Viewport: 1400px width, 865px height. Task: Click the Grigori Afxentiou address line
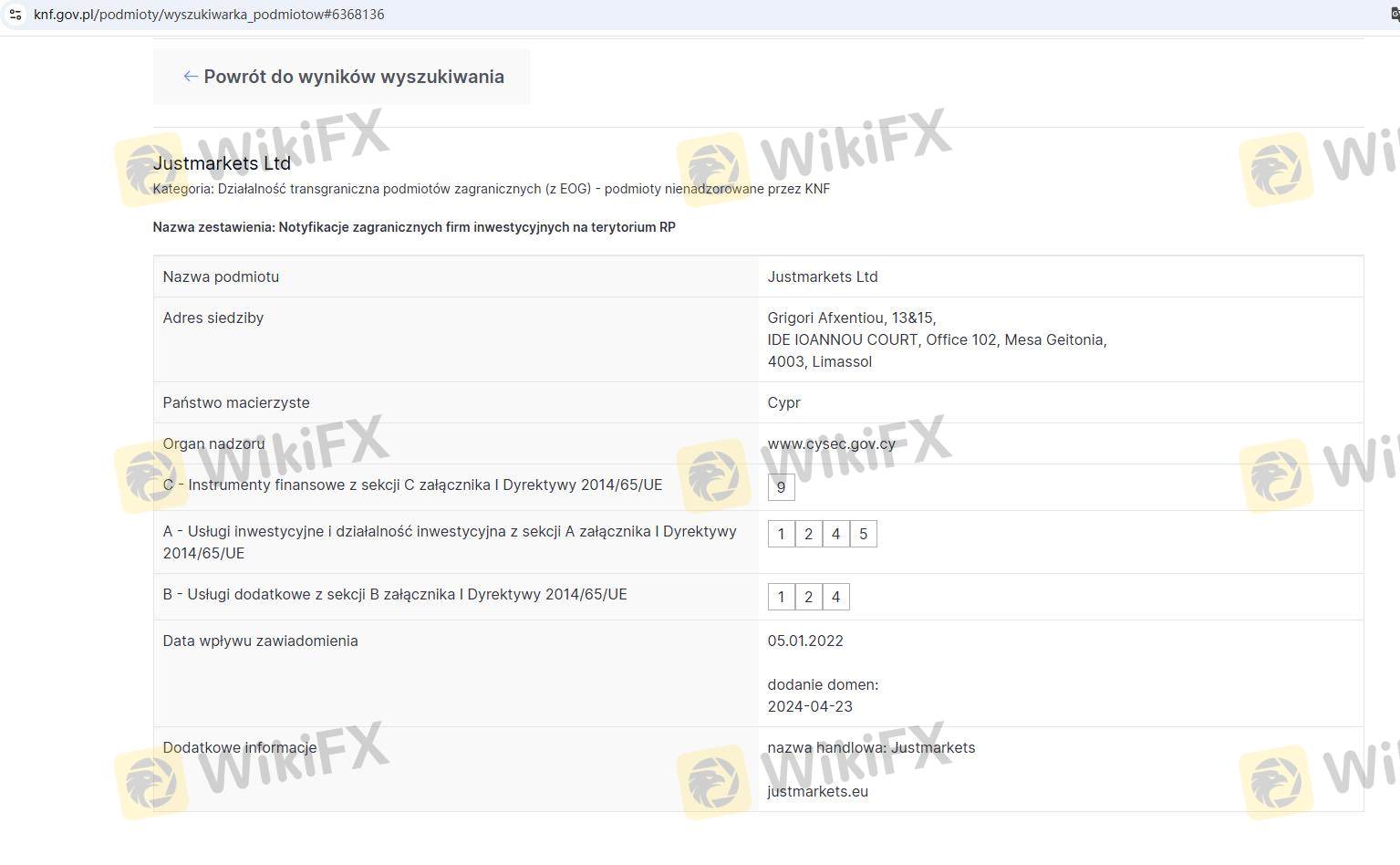[x=851, y=318]
